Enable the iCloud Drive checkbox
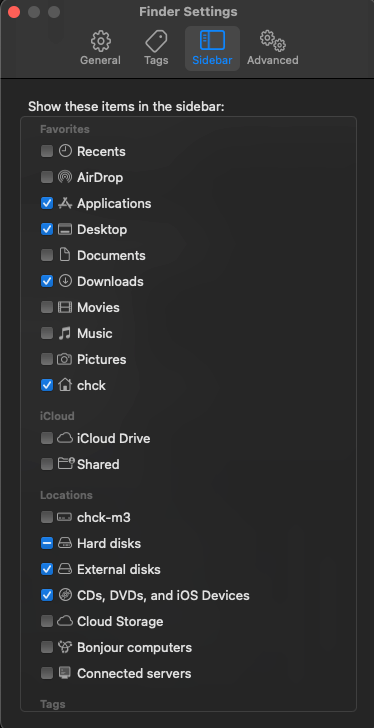Screen dimensions: 374x728 coord(47,438)
